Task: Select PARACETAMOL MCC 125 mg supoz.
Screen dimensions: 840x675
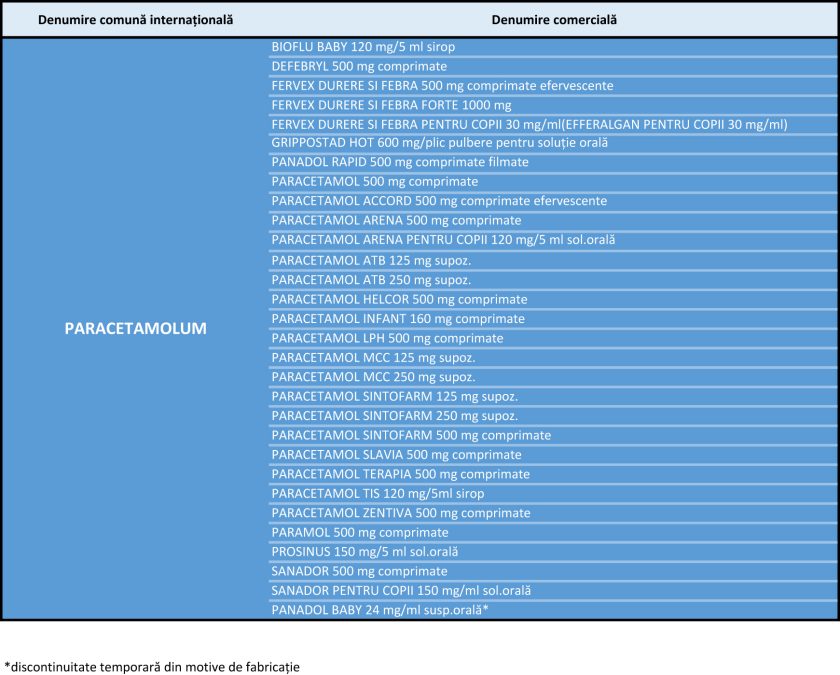Action: click(553, 357)
